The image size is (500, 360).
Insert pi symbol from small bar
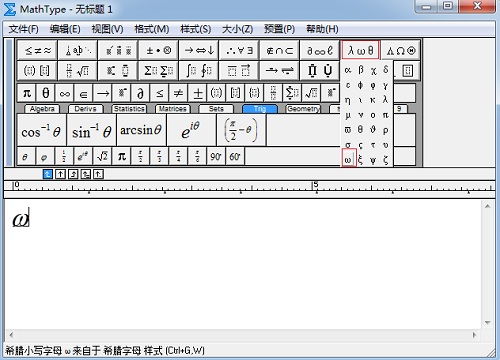[x=27, y=93]
